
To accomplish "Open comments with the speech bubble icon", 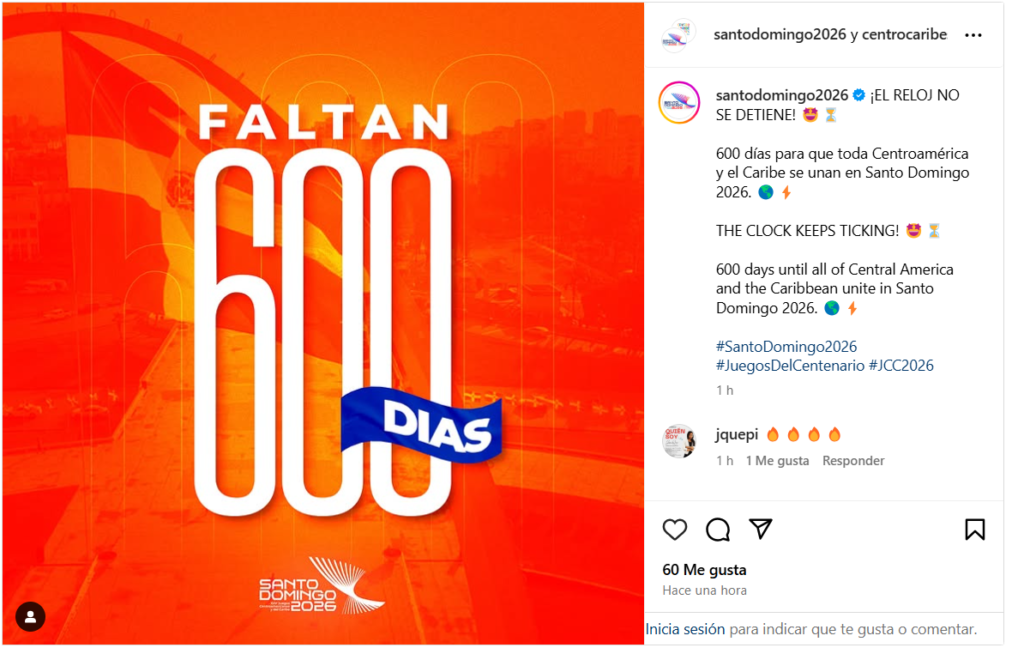I will coord(718,530).
